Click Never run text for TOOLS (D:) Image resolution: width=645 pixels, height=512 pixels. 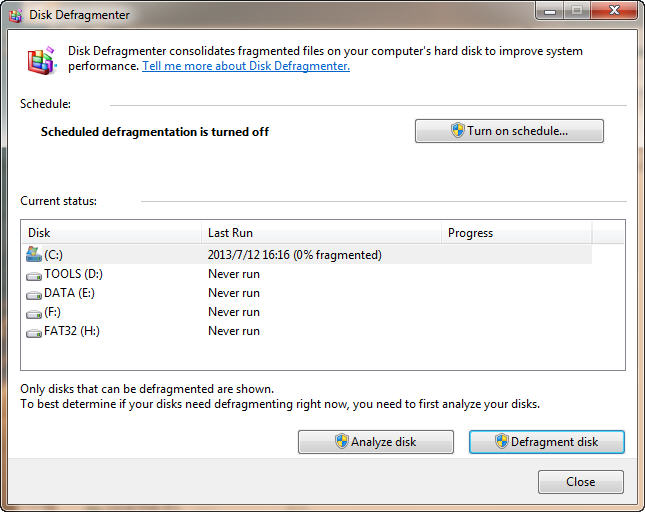tap(234, 274)
